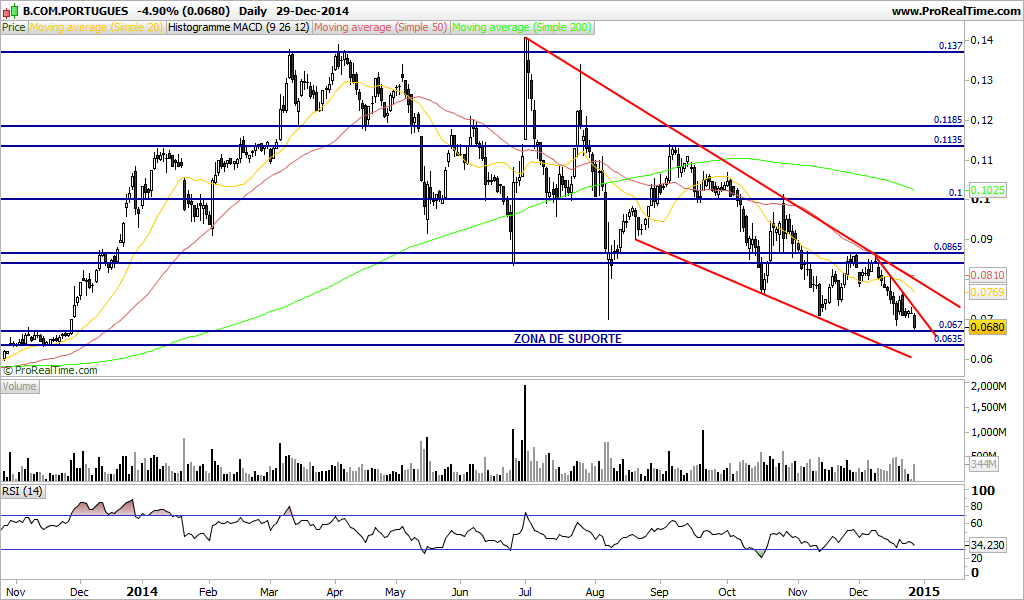Click the Oct month label on time axis
This screenshot has width=1024, height=600.
[727, 592]
